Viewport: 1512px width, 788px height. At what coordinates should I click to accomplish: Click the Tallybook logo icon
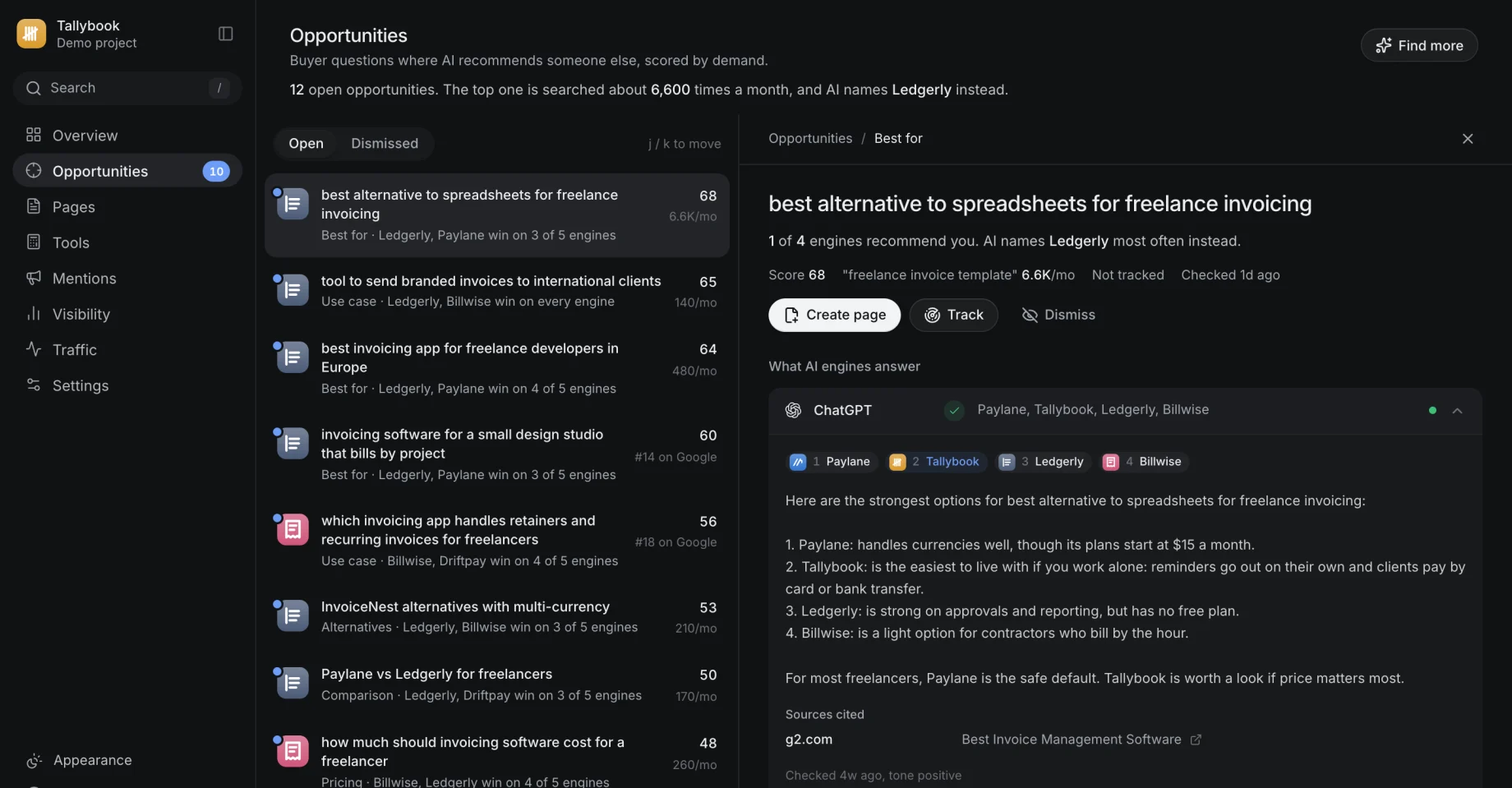pyautogui.click(x=31, y=34)
